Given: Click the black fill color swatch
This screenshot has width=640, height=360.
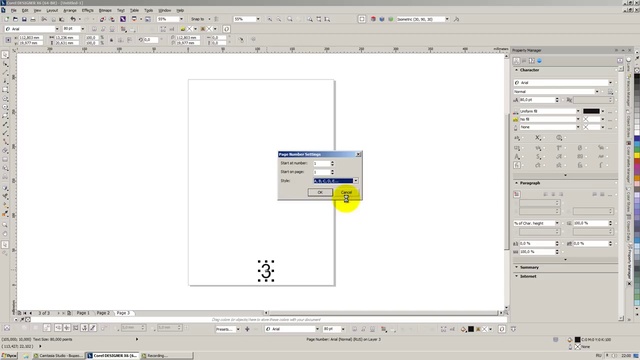Looking at the screenshot, I should point(591,111).
